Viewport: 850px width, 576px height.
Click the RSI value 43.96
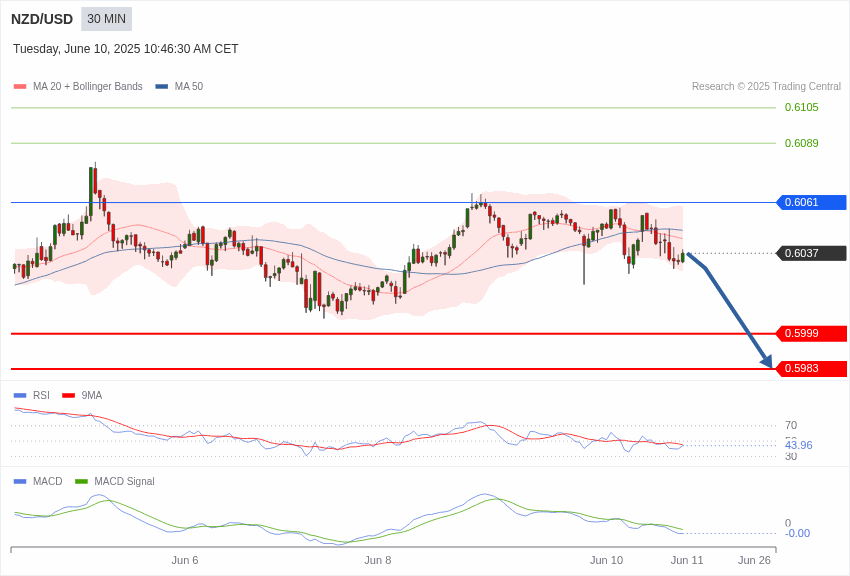pyautogui.click(x=799, y=445)
